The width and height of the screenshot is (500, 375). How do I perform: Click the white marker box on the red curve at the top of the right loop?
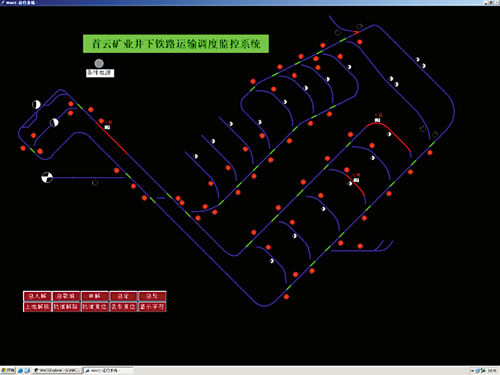click(377, 120)
